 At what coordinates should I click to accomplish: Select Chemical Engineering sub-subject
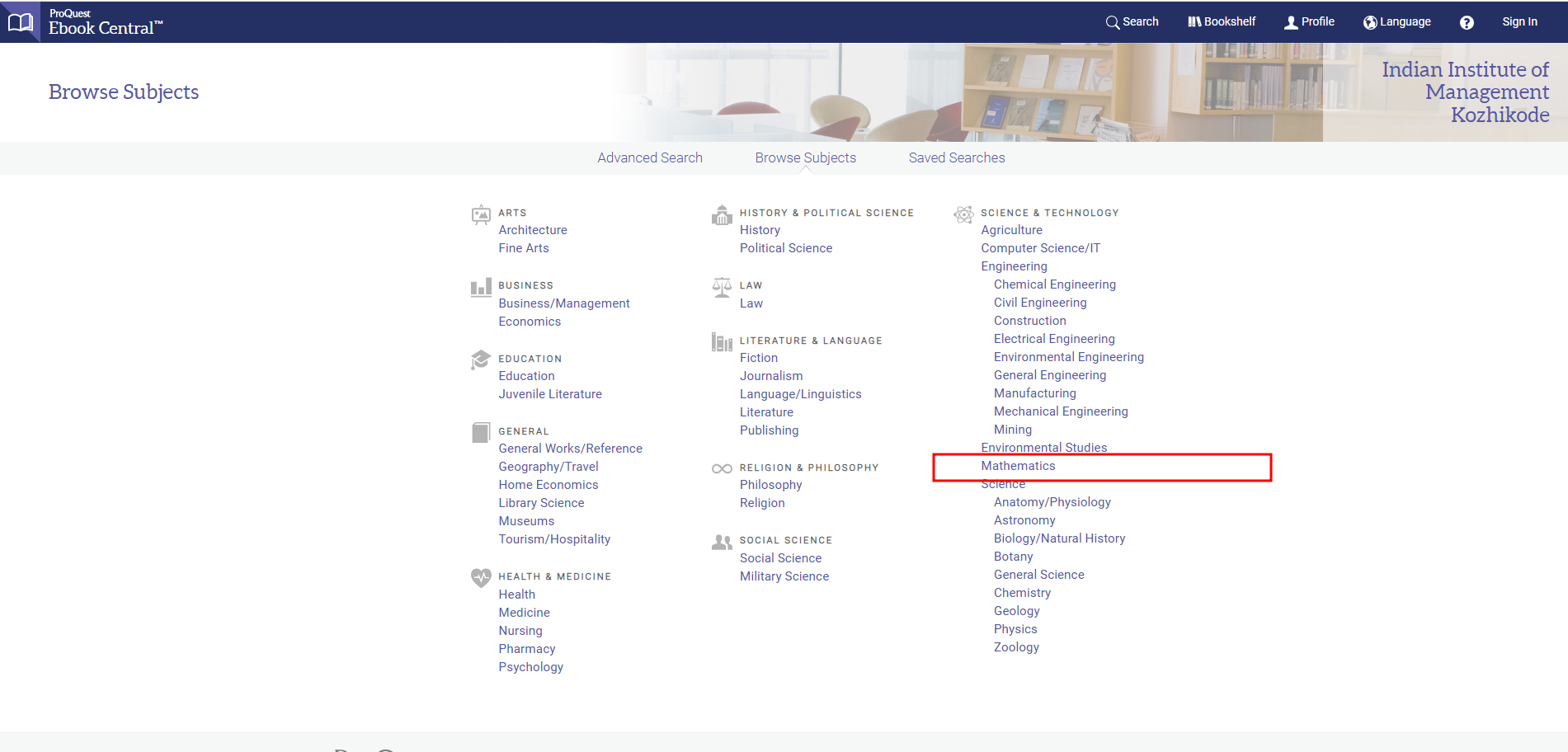coord(1054,284)
